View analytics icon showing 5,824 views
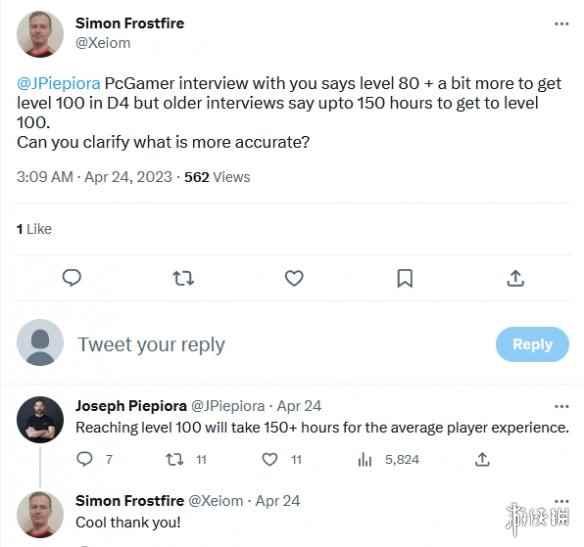The image size is (584, 547). (x=365, y=459)
